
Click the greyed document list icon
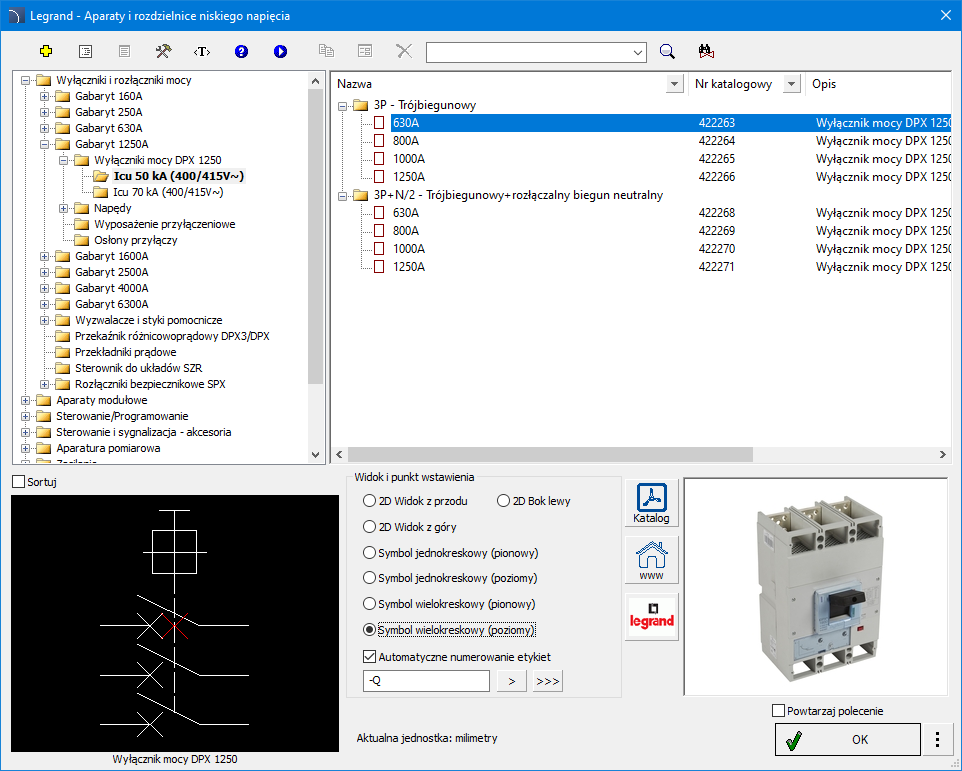[x=125, y=52]
